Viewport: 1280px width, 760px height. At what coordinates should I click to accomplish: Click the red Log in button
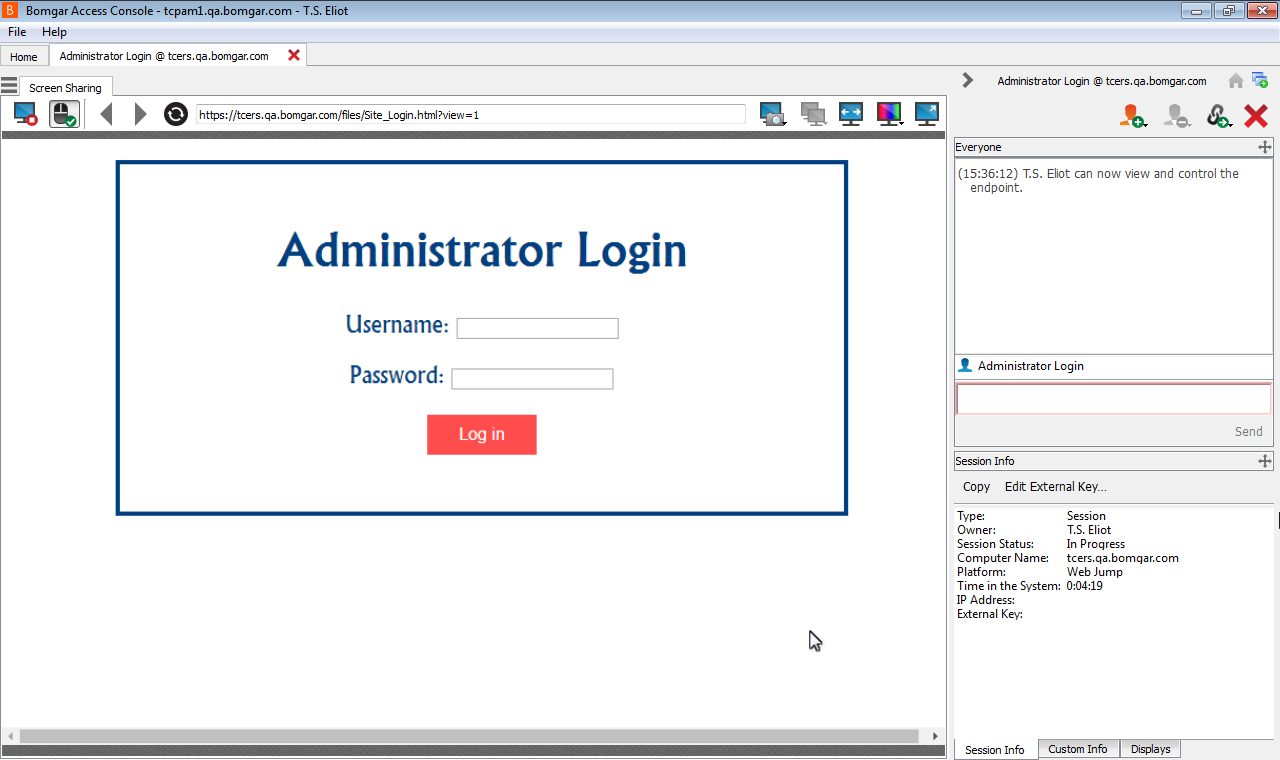point(482,435)
